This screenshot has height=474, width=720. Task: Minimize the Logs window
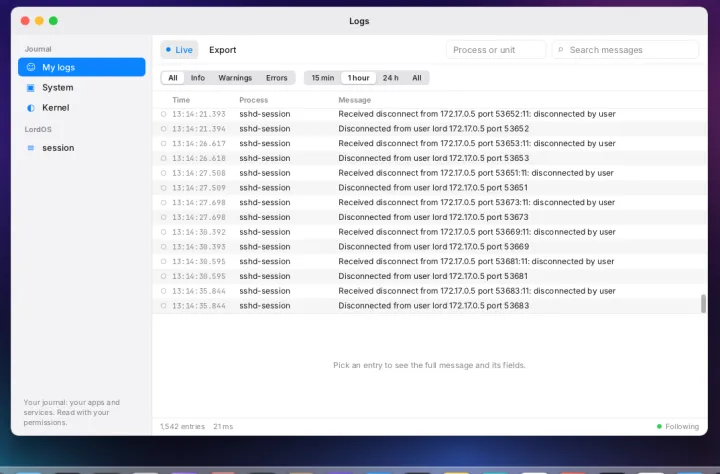tap(39, 21)
